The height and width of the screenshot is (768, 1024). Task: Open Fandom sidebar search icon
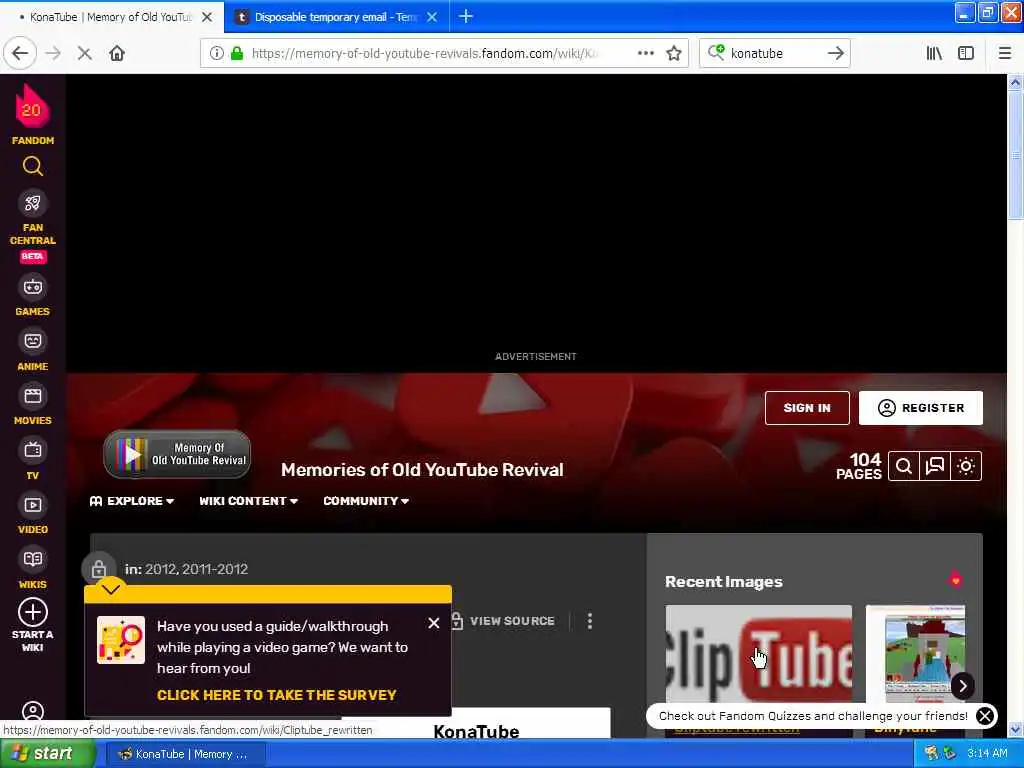coord(33,167)
